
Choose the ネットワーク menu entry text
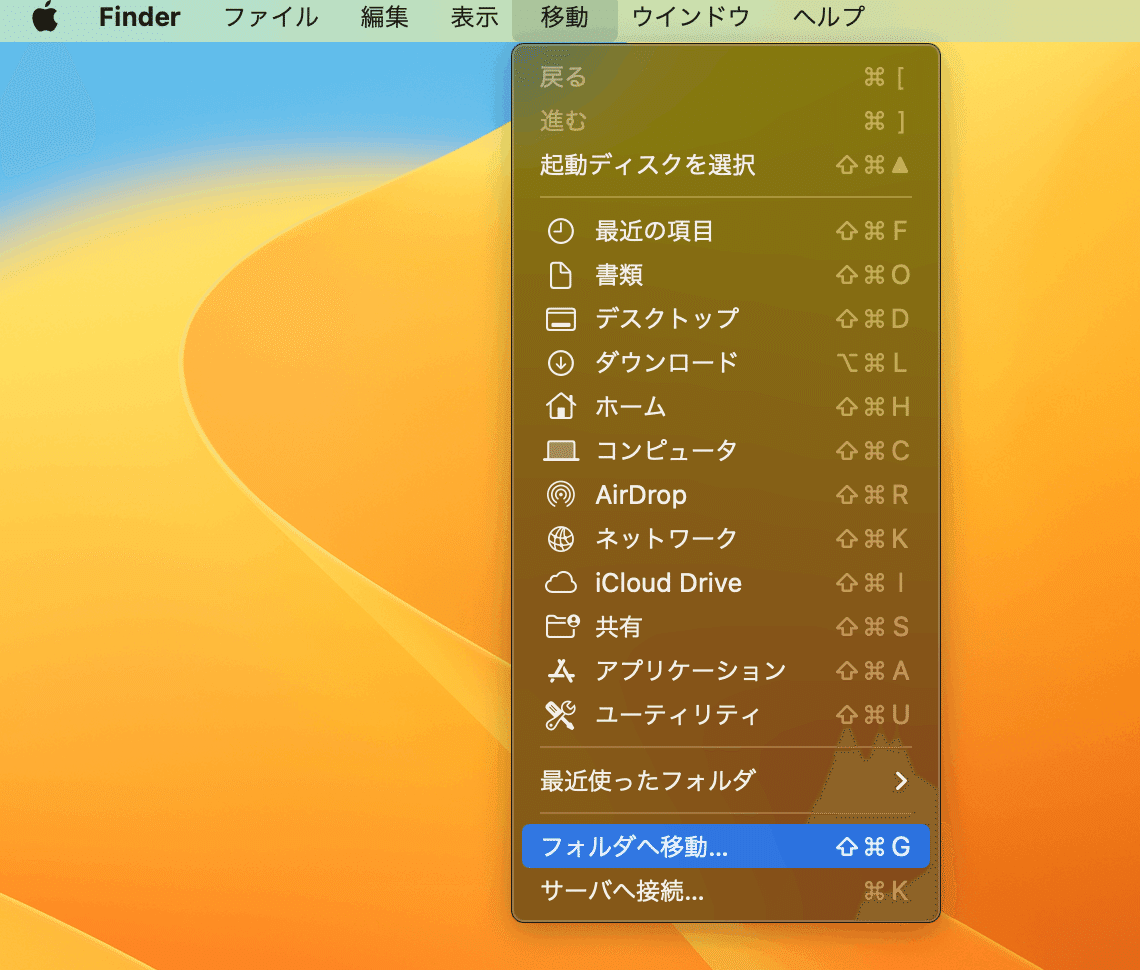tap(667, 539)
